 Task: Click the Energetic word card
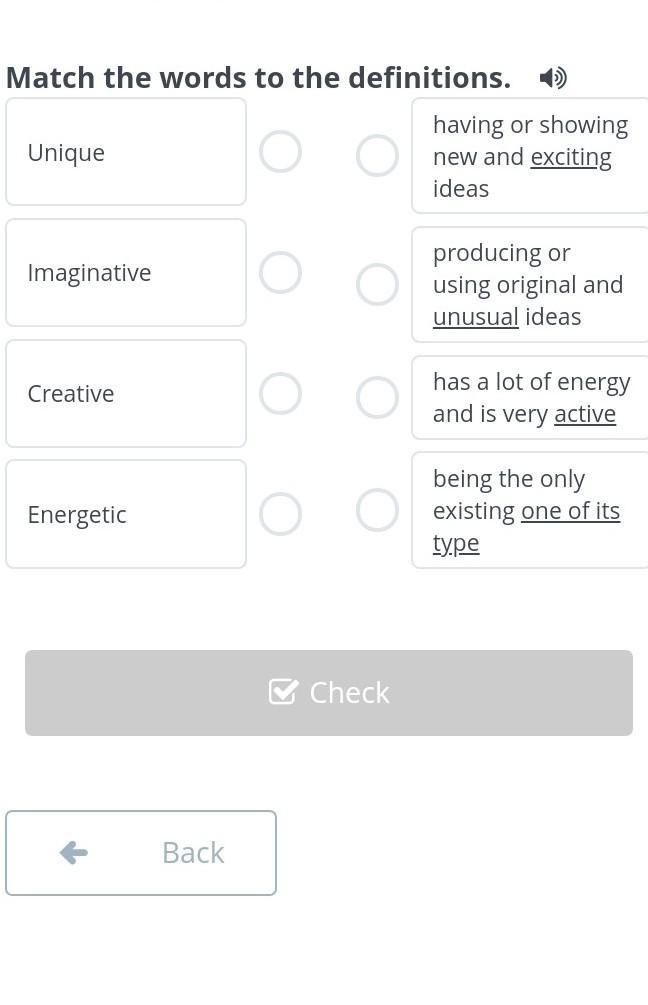tap(126, 514)
